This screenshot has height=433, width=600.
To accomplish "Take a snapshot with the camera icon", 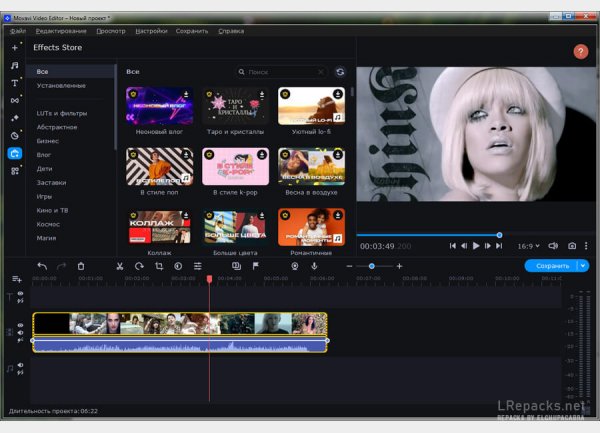I will tap(572, 246).
